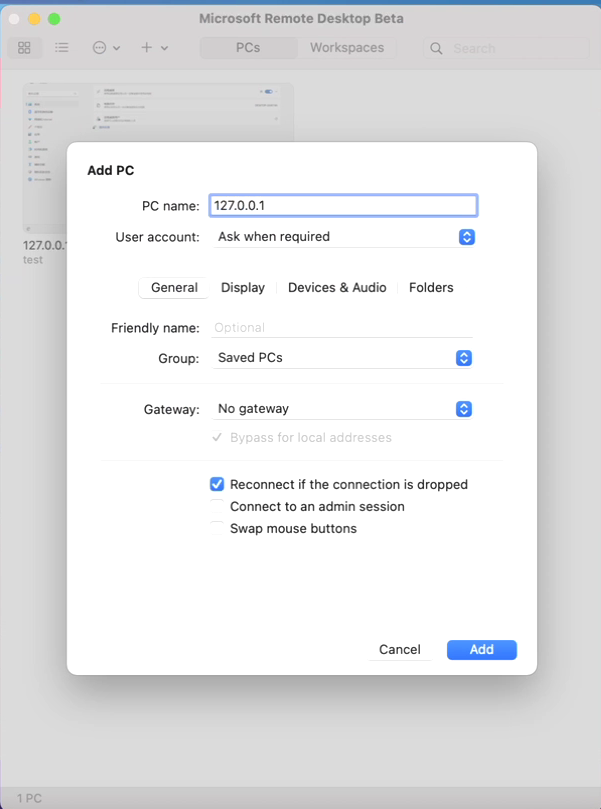This screenshot has width=601, height=809.
Task: Enable Swap mouse buttons checkbox
Action: coord(217,529)
